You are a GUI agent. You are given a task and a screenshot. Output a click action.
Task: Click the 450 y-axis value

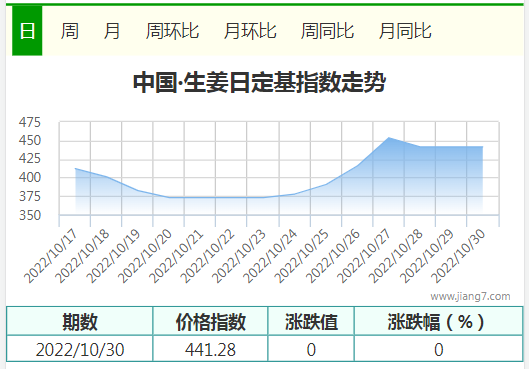tap(30, 140)
